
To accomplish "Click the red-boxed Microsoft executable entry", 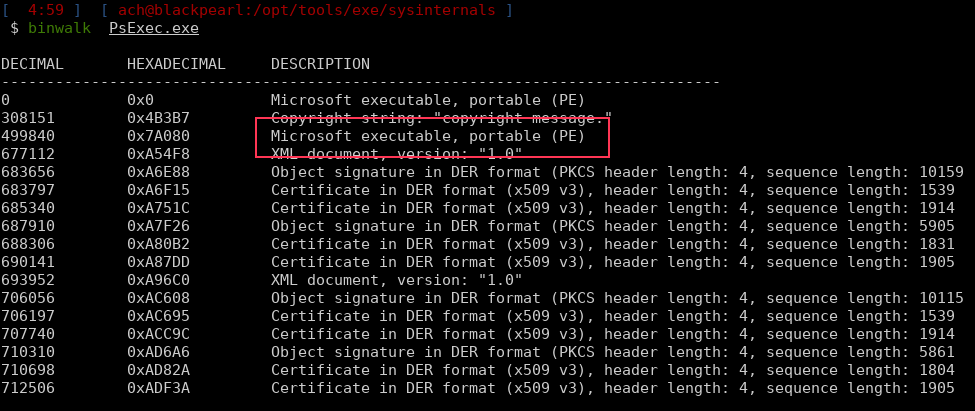I will [x=427, y=136].
